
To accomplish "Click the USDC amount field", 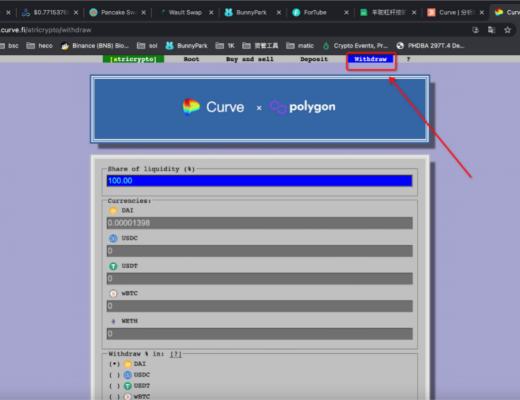I will (x=259, y=251).
